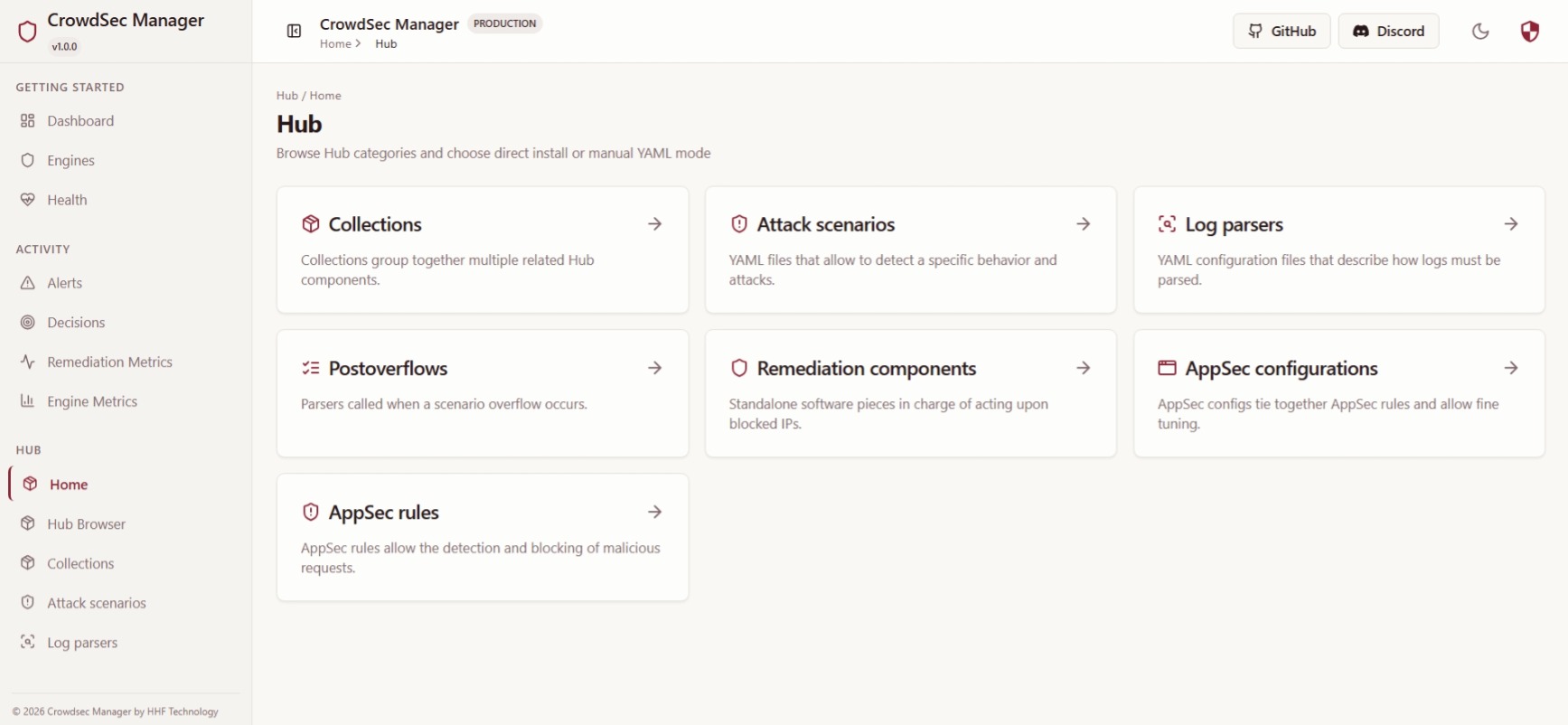This screenshot has height=725, width=1568.
Task: Open the GitHub link button
Action: [1282, 31]
